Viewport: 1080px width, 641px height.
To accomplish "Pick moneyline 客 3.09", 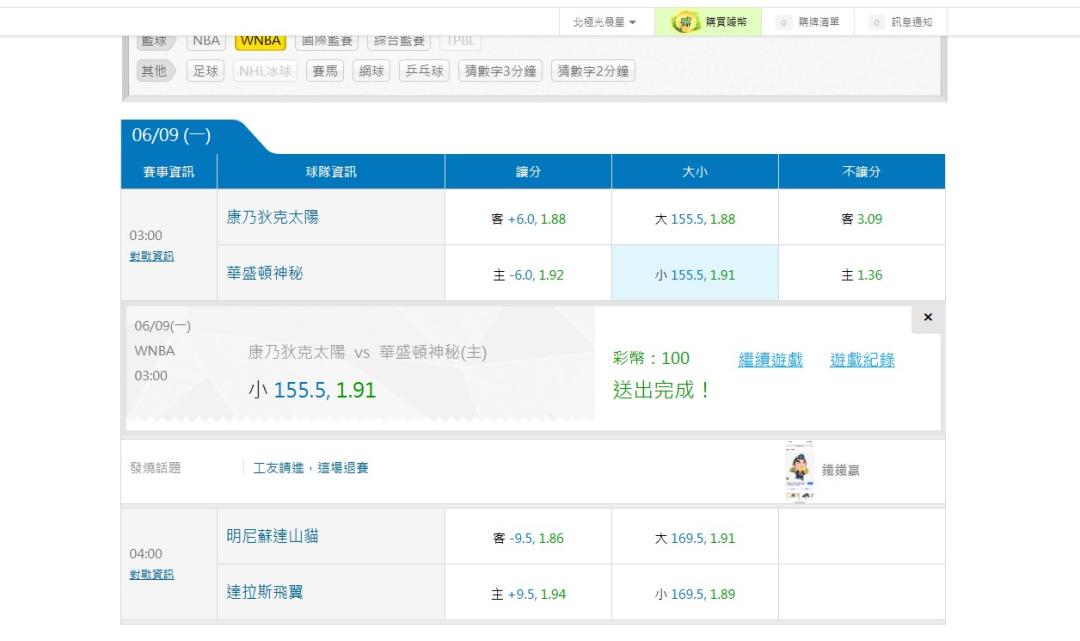I will (862, 219).
